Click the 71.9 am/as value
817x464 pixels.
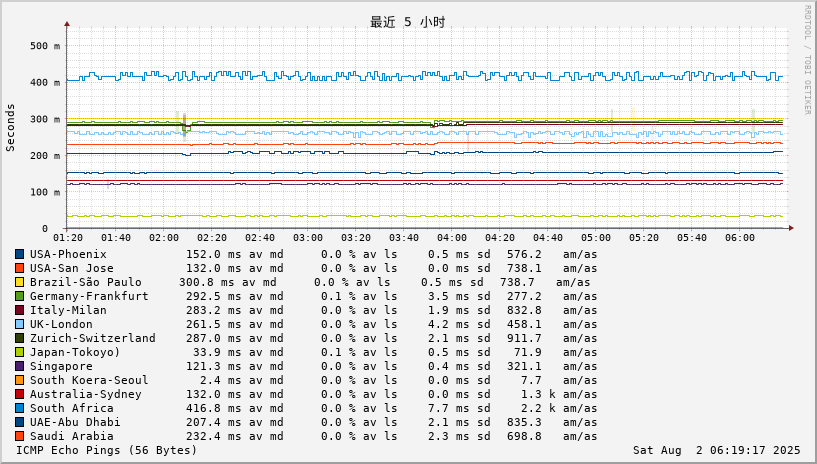tap(528, 353)
